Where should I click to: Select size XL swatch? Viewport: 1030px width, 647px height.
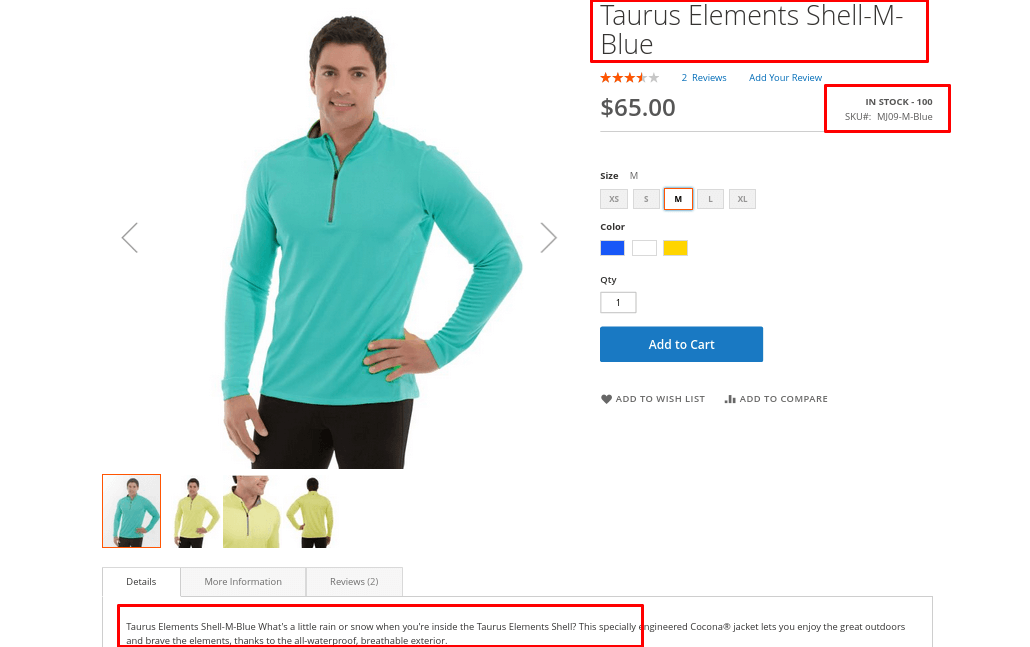742,199
